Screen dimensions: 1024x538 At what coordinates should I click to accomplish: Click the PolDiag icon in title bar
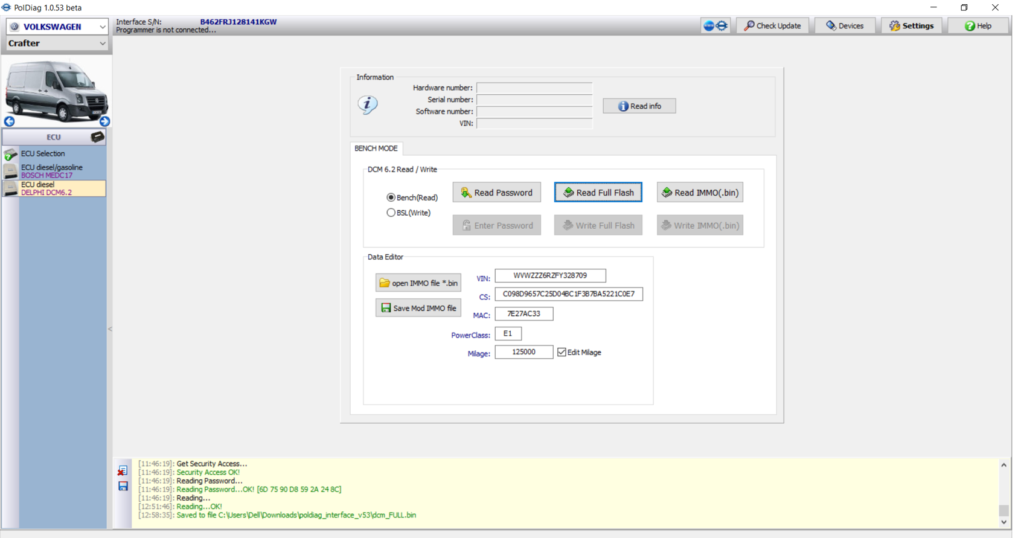coord(6,7)
